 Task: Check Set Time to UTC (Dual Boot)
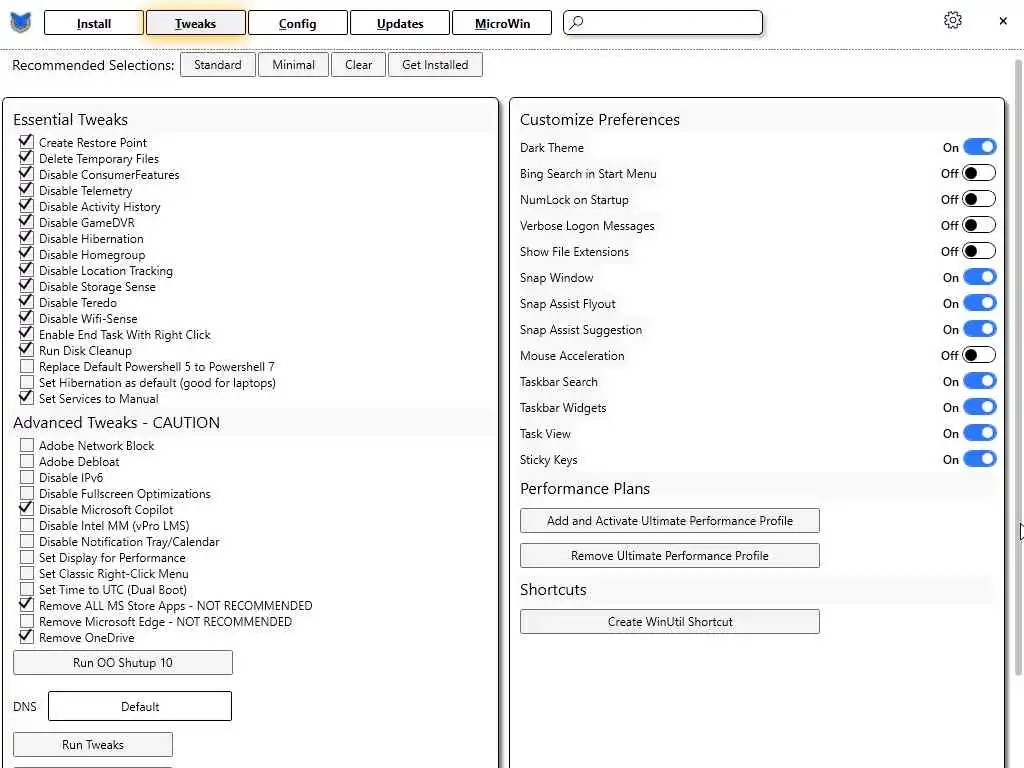click(x=26, y=588)
